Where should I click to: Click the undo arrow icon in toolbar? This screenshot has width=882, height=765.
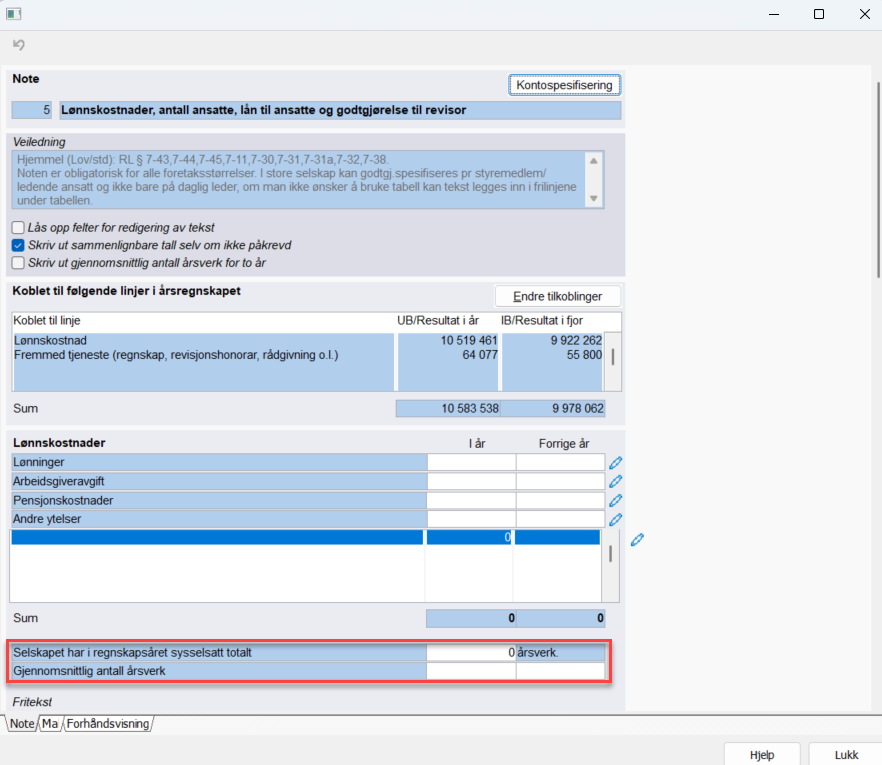coord(19,44)
